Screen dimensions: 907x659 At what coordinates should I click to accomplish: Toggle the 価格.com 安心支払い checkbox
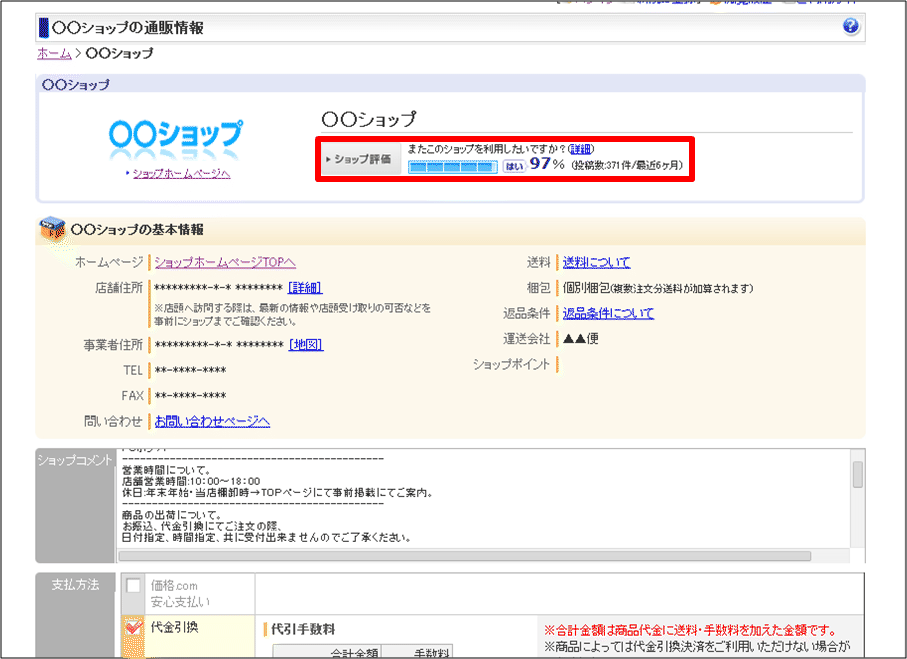133,586
